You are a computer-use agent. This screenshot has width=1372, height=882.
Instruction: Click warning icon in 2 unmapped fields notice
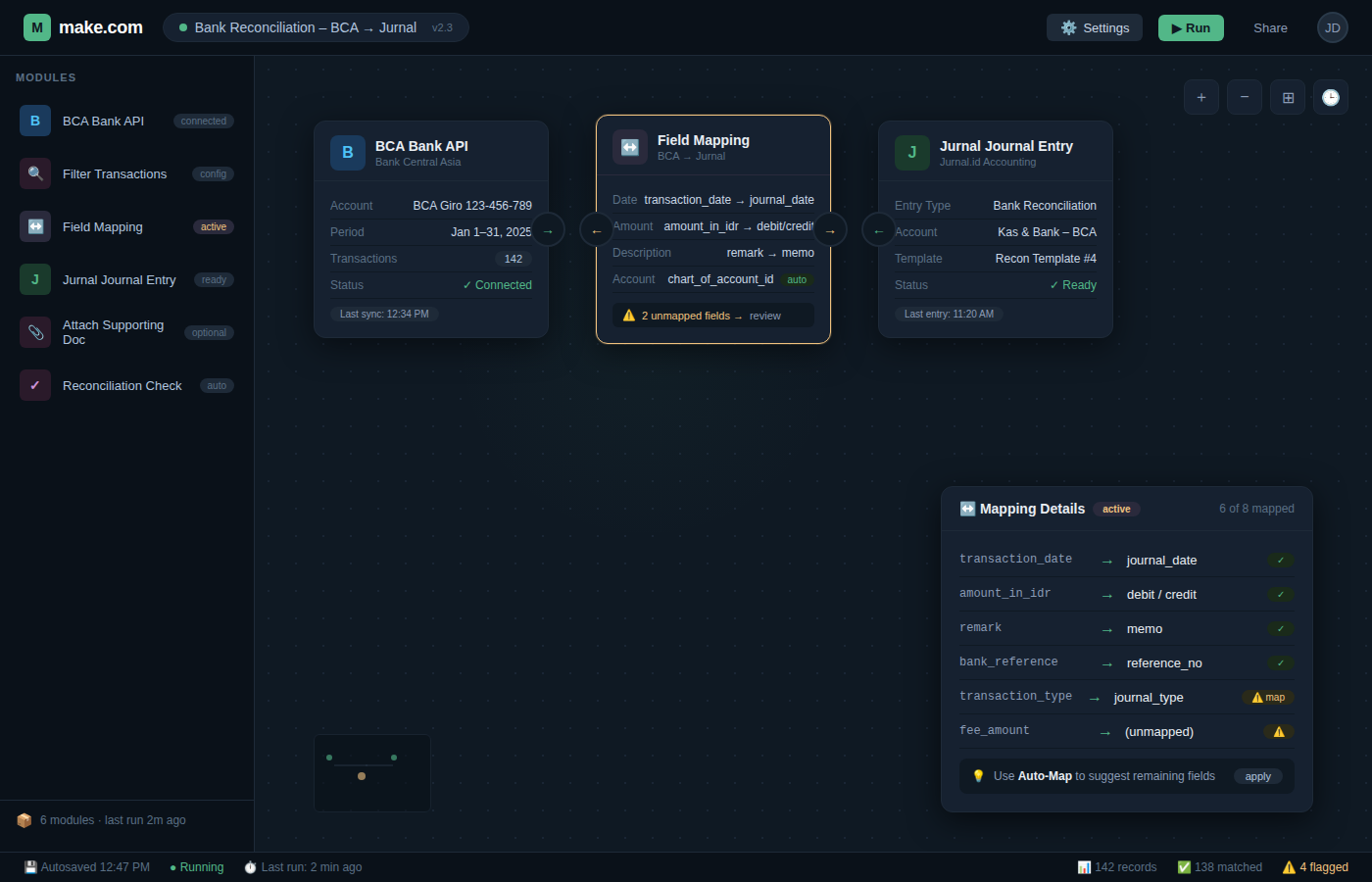629,316
